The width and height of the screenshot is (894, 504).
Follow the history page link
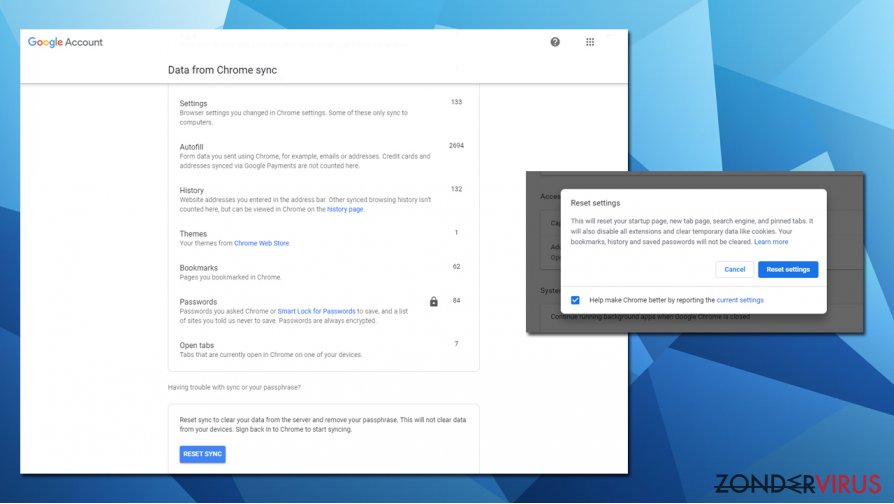click(x=345, y=209)
